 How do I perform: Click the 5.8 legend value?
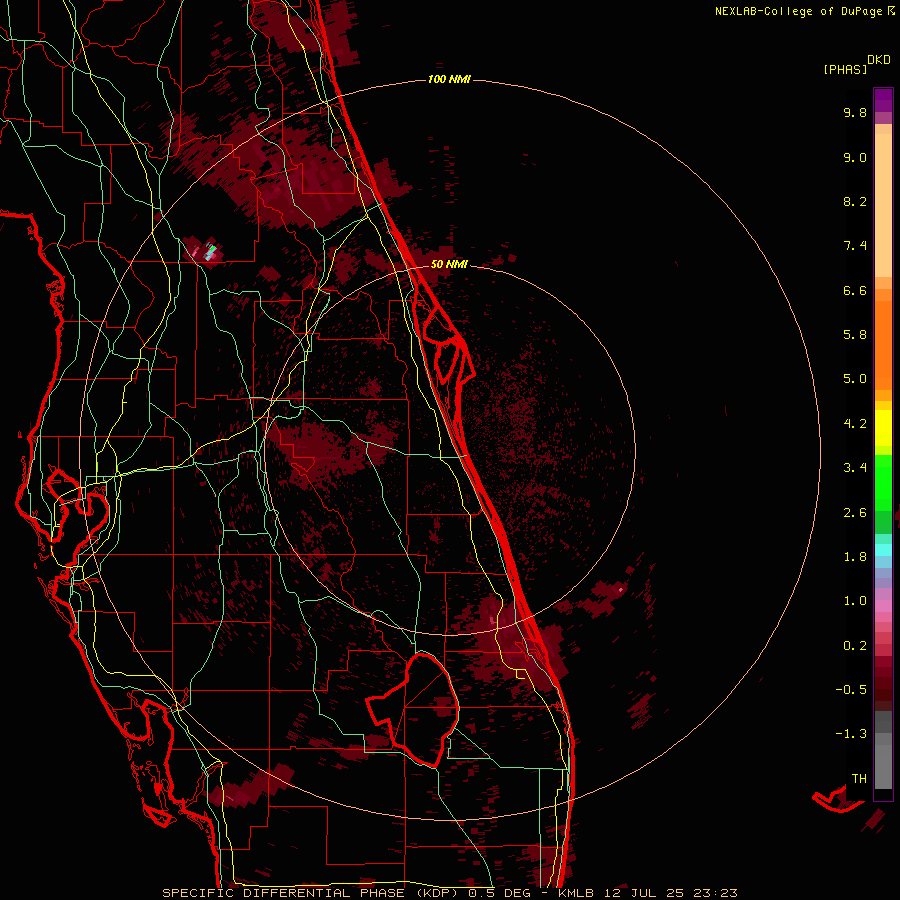pos(855,335)
